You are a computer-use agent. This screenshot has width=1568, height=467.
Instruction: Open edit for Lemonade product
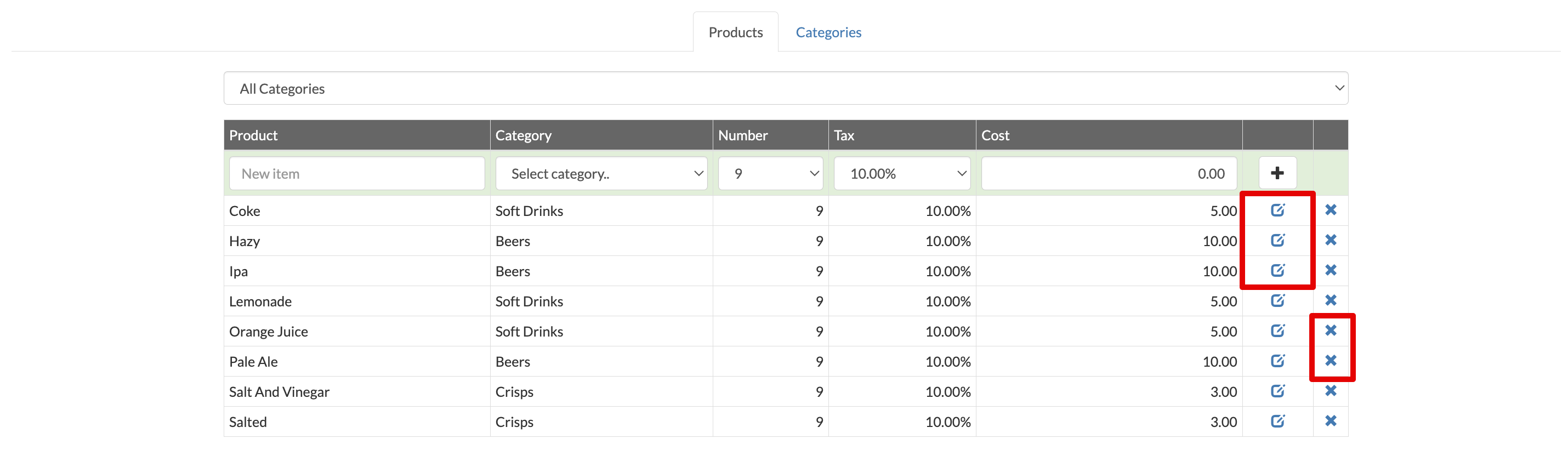[x=1277, y=301]
